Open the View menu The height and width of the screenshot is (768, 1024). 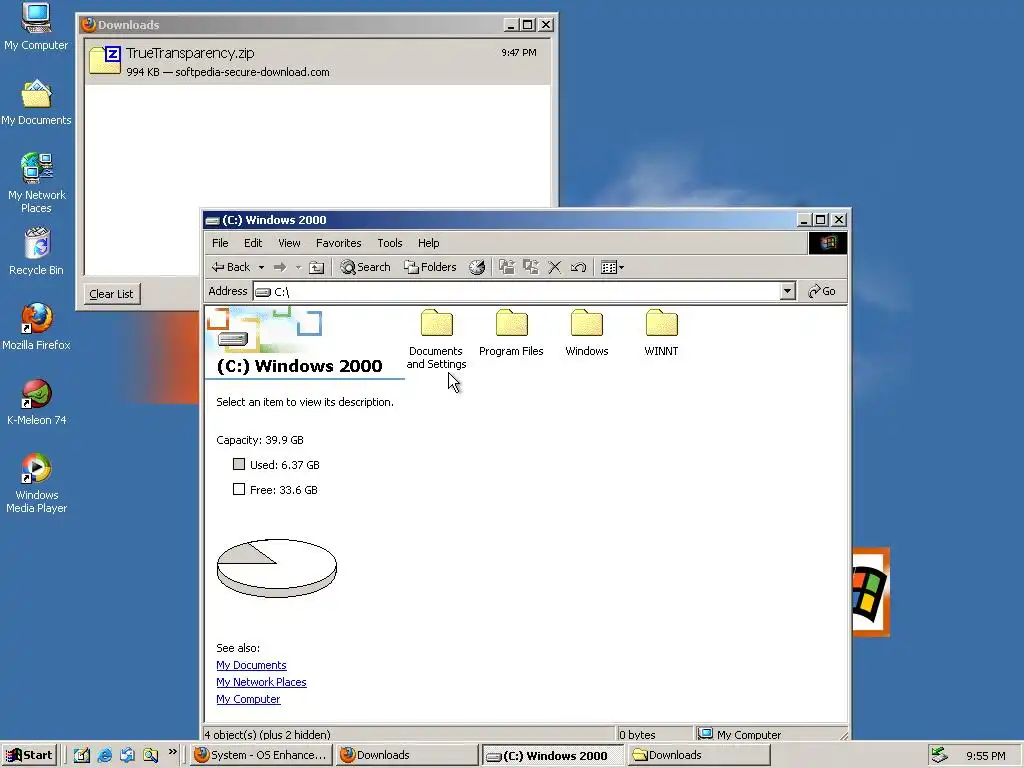pyautogui.click(x=289, y=243)
